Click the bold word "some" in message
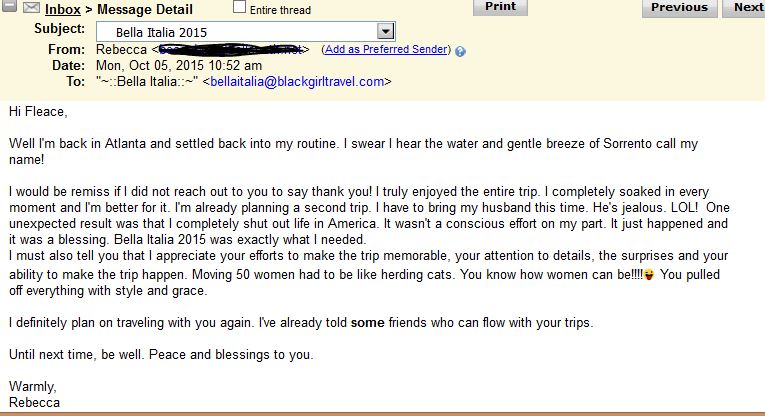 coord(367,323)
